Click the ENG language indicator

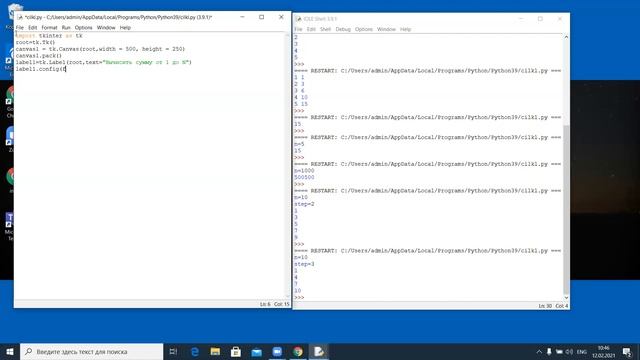[x=582, y=351]
